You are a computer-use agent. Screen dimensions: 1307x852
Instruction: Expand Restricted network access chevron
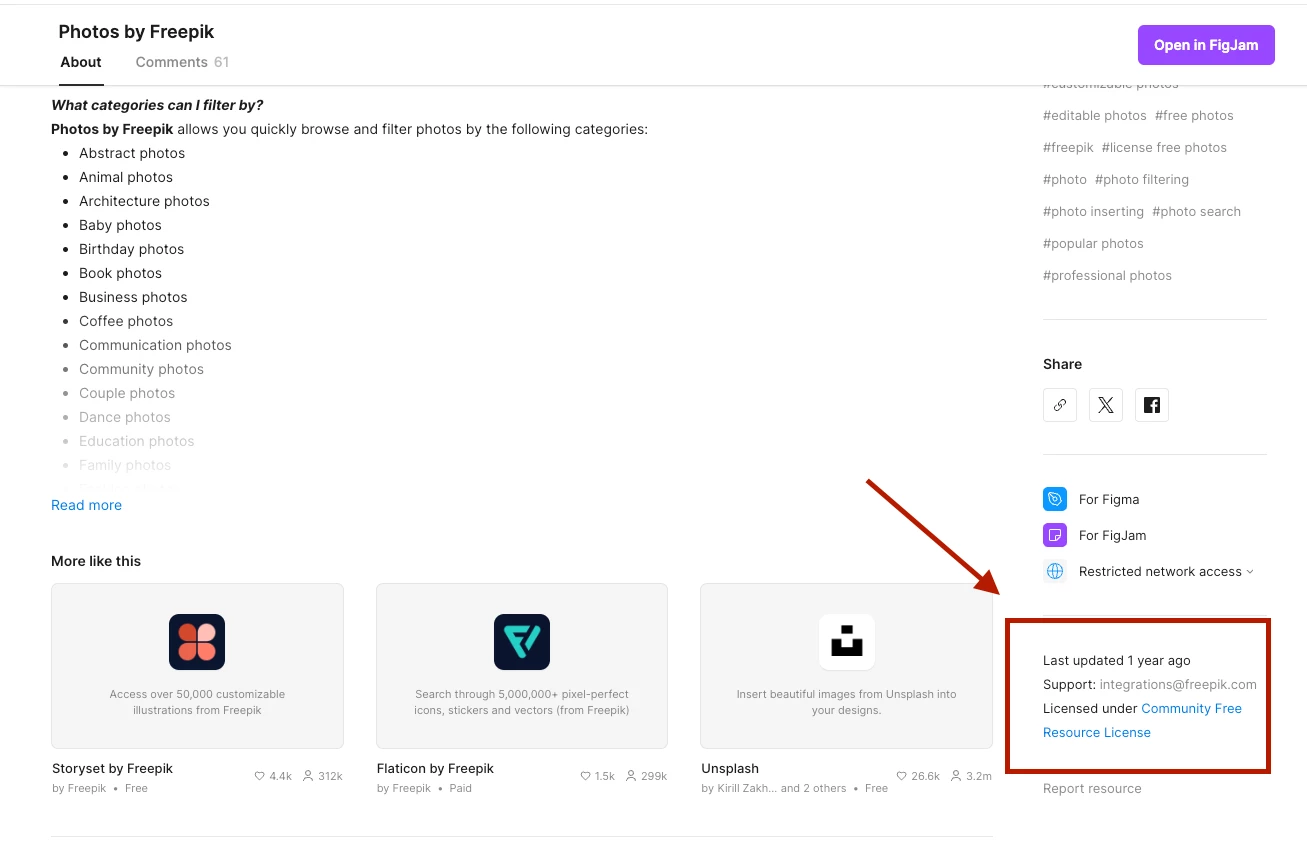[1250, 572]
